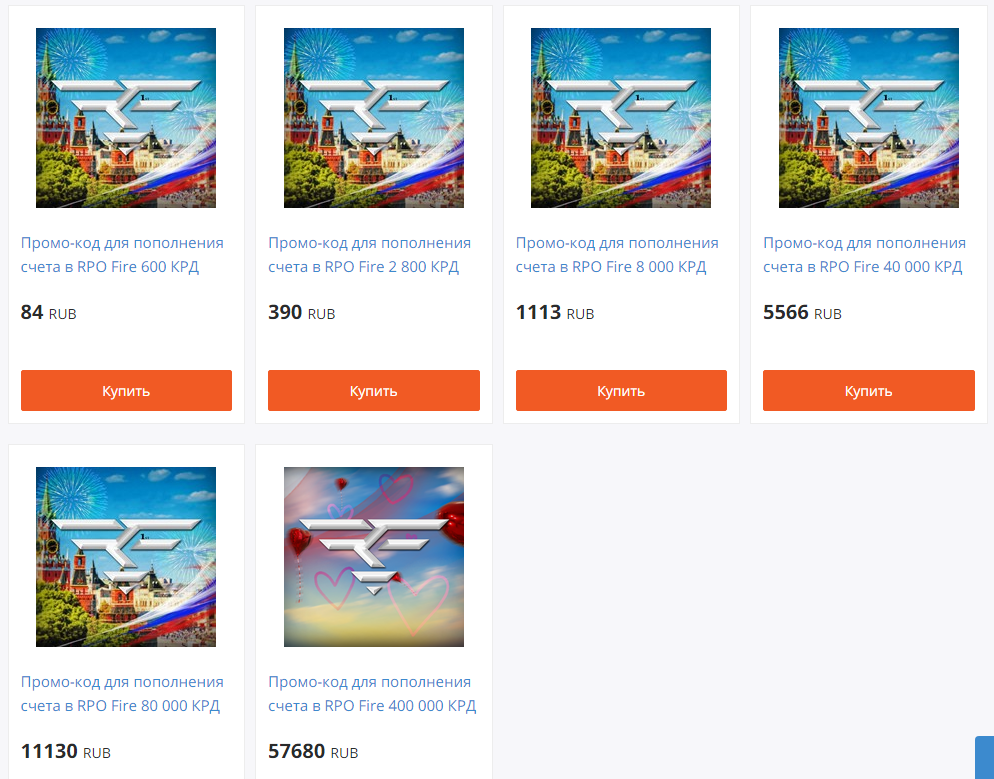994x779 pixels.
Task: Open the 600 КРД promo-code product image
Action: tap(126, 118)
